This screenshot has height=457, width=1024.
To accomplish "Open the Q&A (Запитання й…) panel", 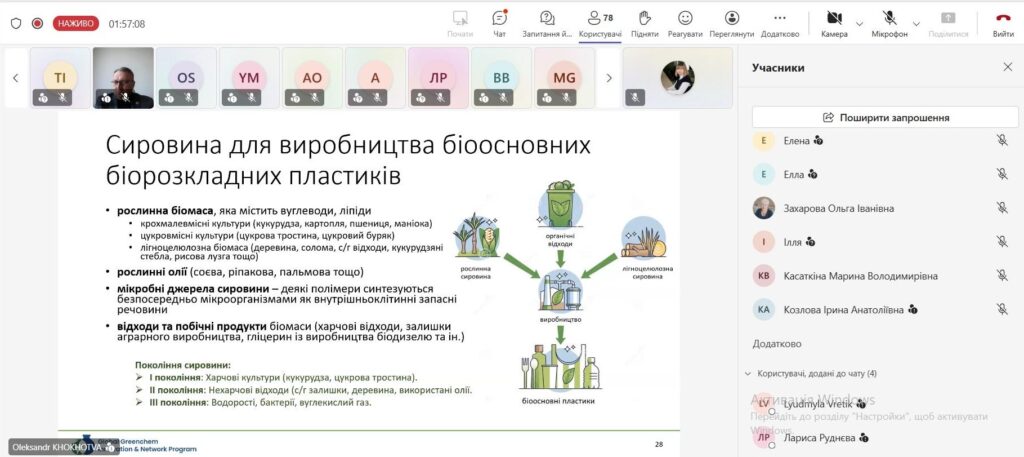I will pyautogui.click(x=547, y=24).
